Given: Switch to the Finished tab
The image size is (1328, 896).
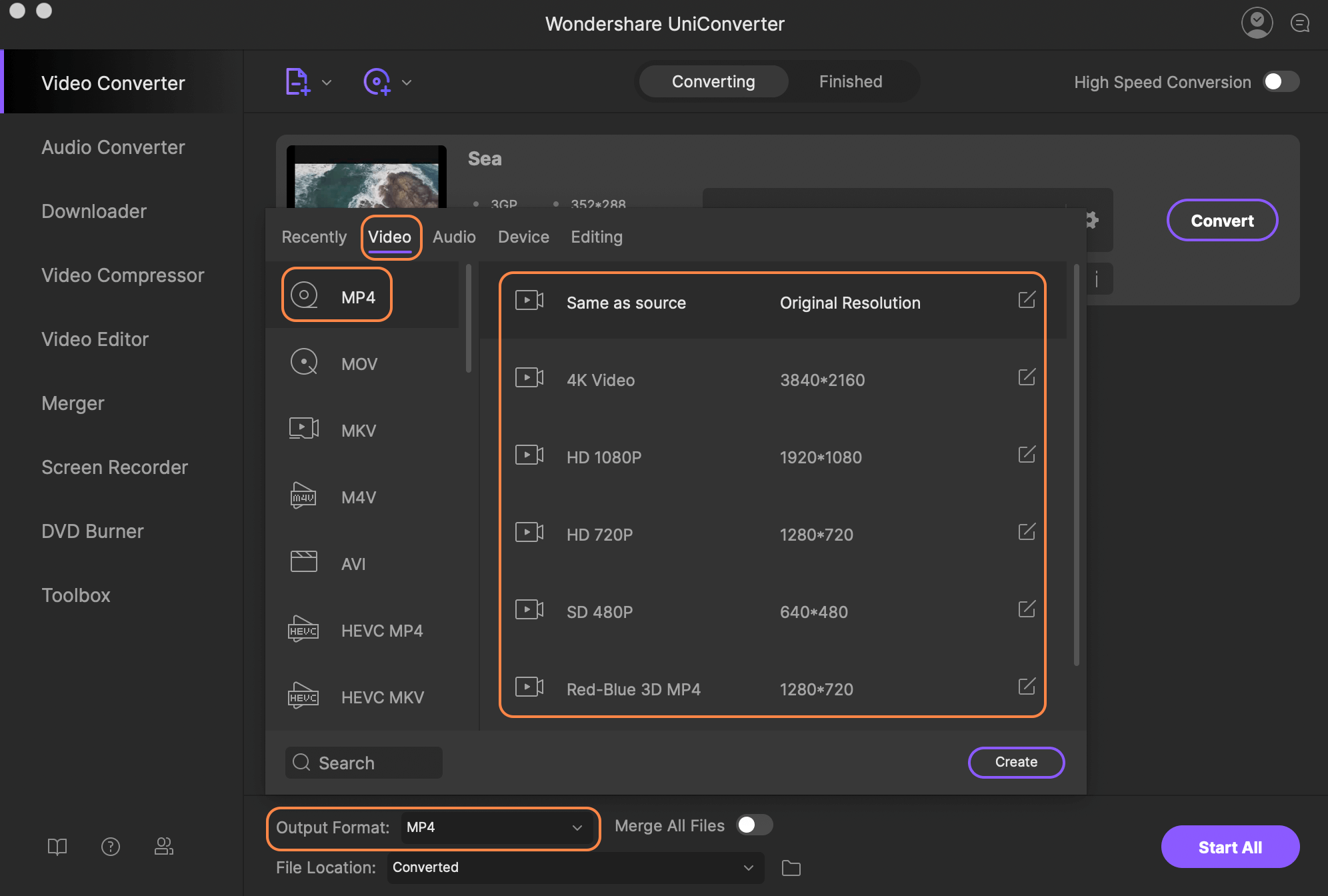Looking at the screenshot, I should (850, 81).
